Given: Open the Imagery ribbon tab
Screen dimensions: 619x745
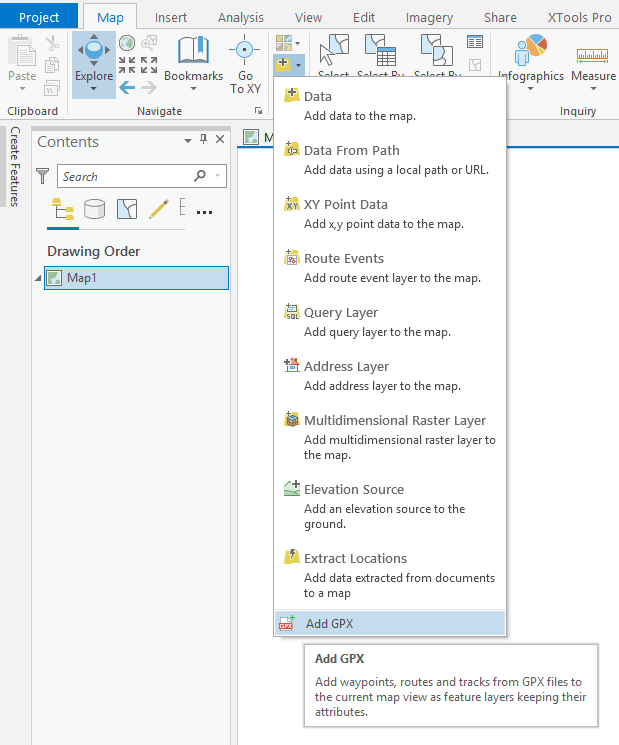Looking at the screenshot, I should (x=429, y=17).
